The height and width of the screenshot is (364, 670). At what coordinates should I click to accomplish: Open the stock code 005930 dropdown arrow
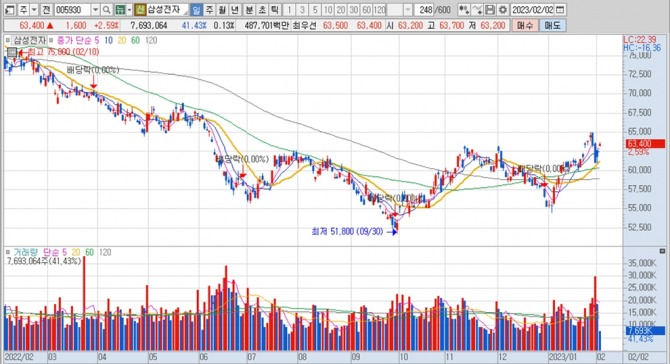(x=96, y=9)
